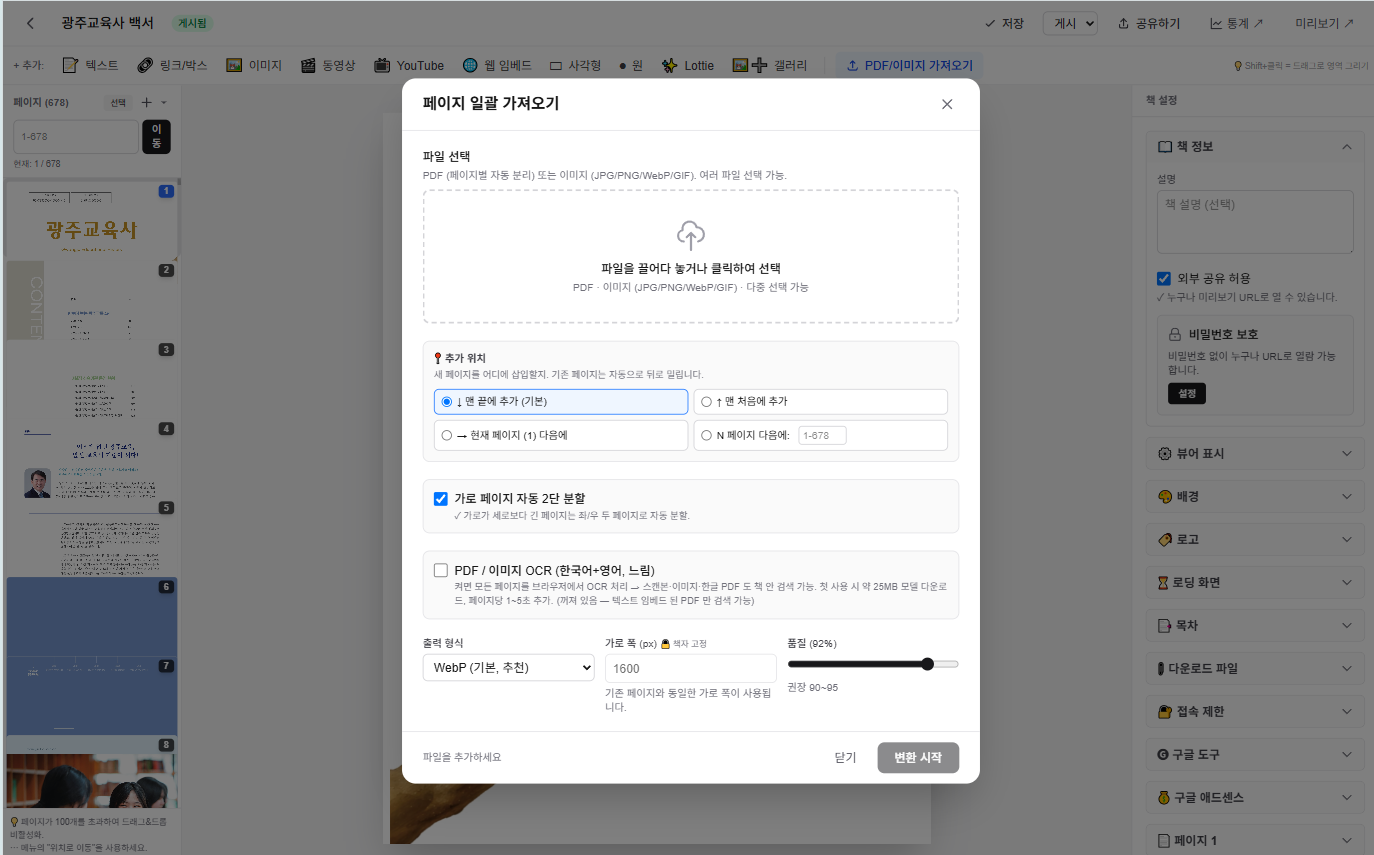Viewport: 1374px width, 855px height.
Task: Choose 현재 페이지 (1) 다음에 radio option
Action: coord(561,435)
